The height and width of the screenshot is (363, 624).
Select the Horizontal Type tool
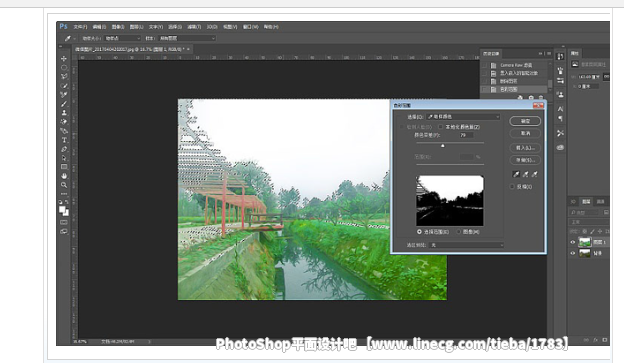coord(64,140)
